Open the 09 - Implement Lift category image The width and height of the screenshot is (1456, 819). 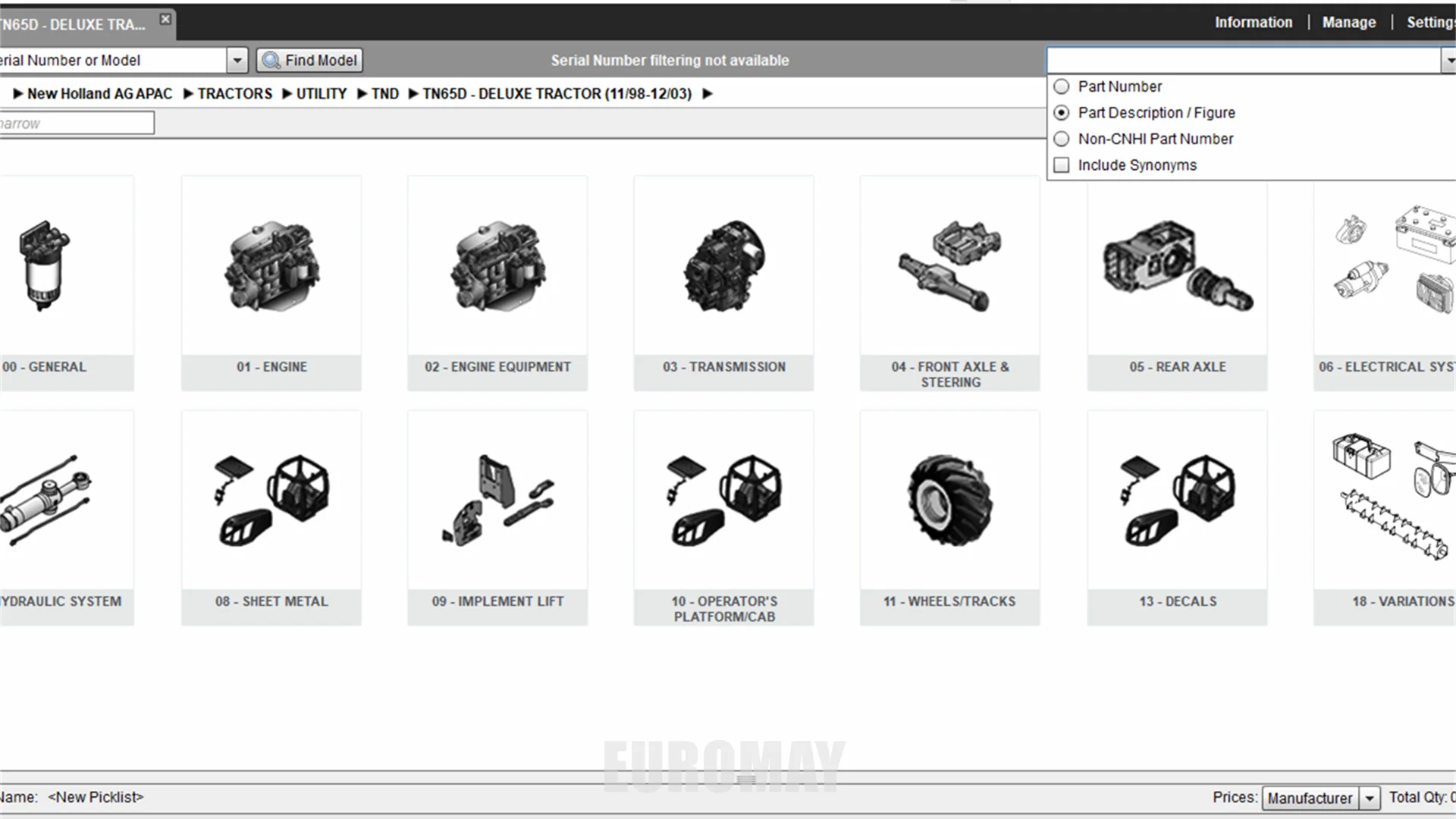coord(497,500)
